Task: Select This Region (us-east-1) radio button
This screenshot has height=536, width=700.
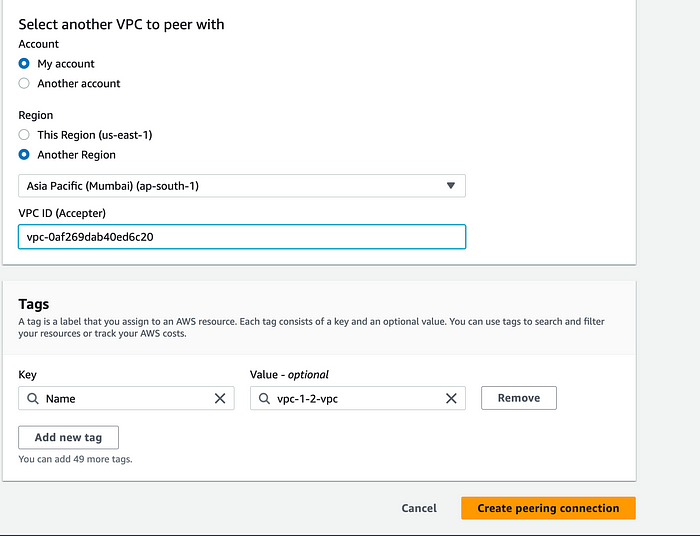Action: pos(24,135)
